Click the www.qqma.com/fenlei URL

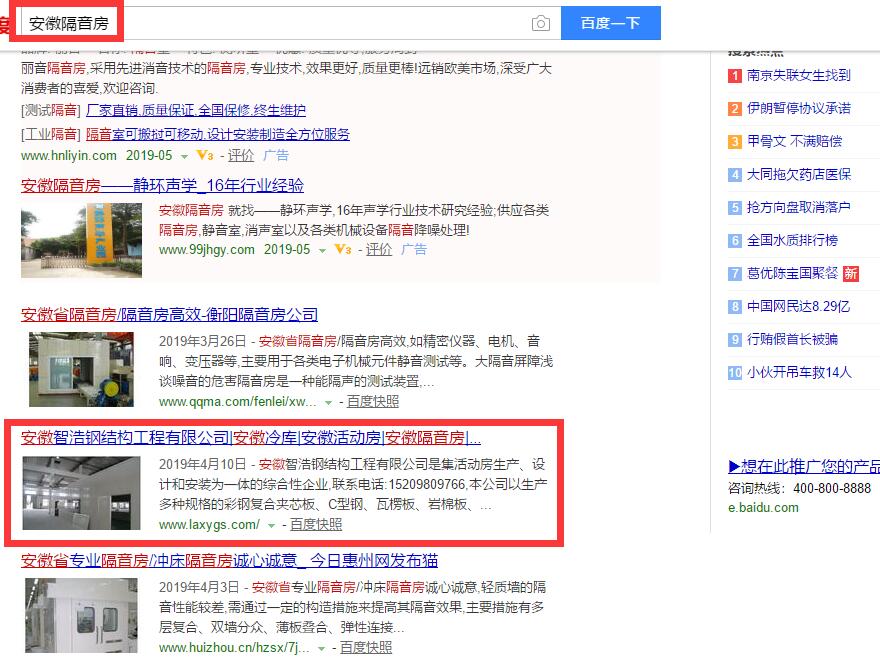click(237, 402)
